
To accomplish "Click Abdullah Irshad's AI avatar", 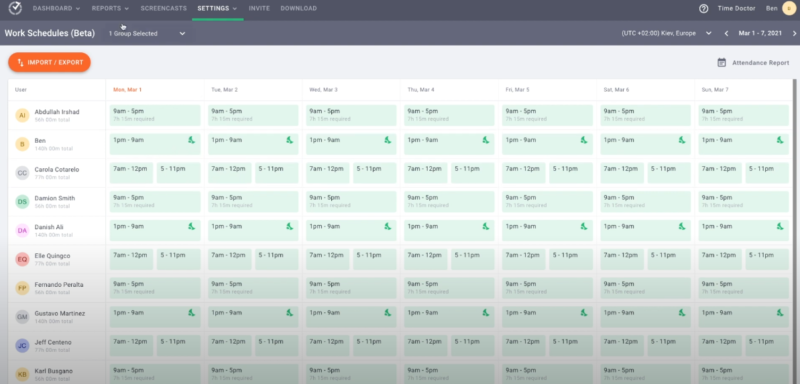I will coord(22,115).
